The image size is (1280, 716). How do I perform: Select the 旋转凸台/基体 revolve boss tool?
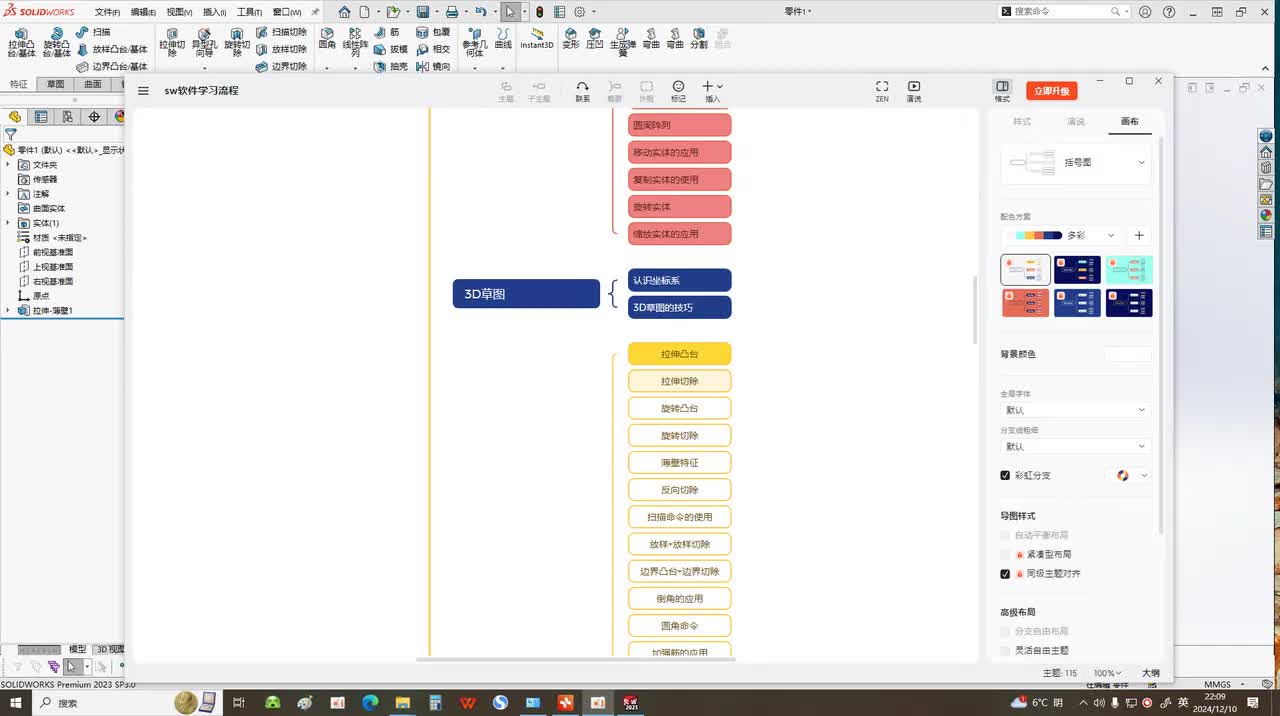coord(56,44)
